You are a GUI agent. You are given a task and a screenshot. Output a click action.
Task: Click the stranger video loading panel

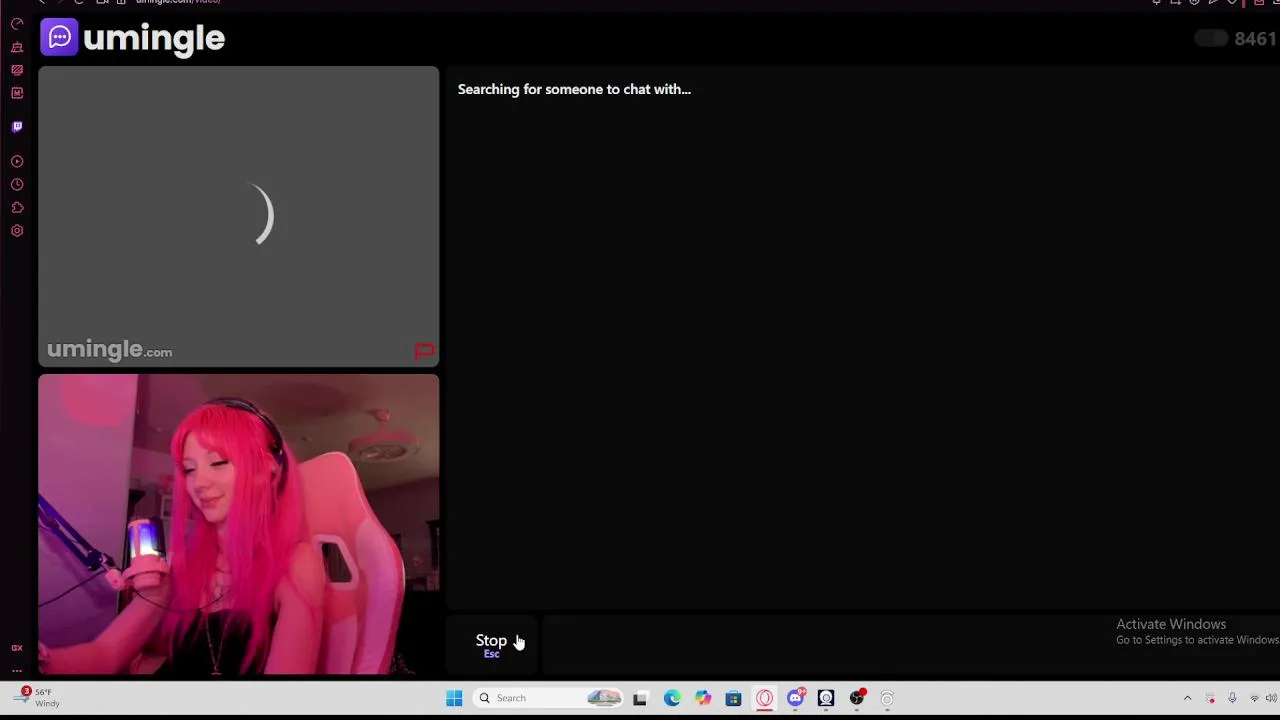click(x=238, y=216)
